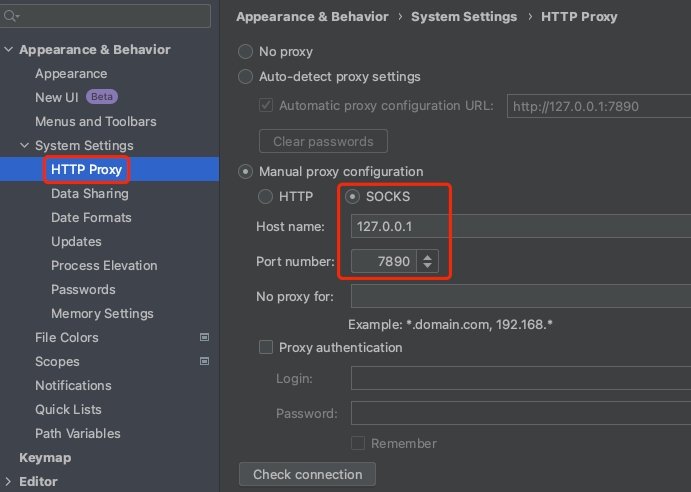The height and width of the screenshot is (492, 691).
Task: Open File Colors settings
Action: (x=67, y=337)
